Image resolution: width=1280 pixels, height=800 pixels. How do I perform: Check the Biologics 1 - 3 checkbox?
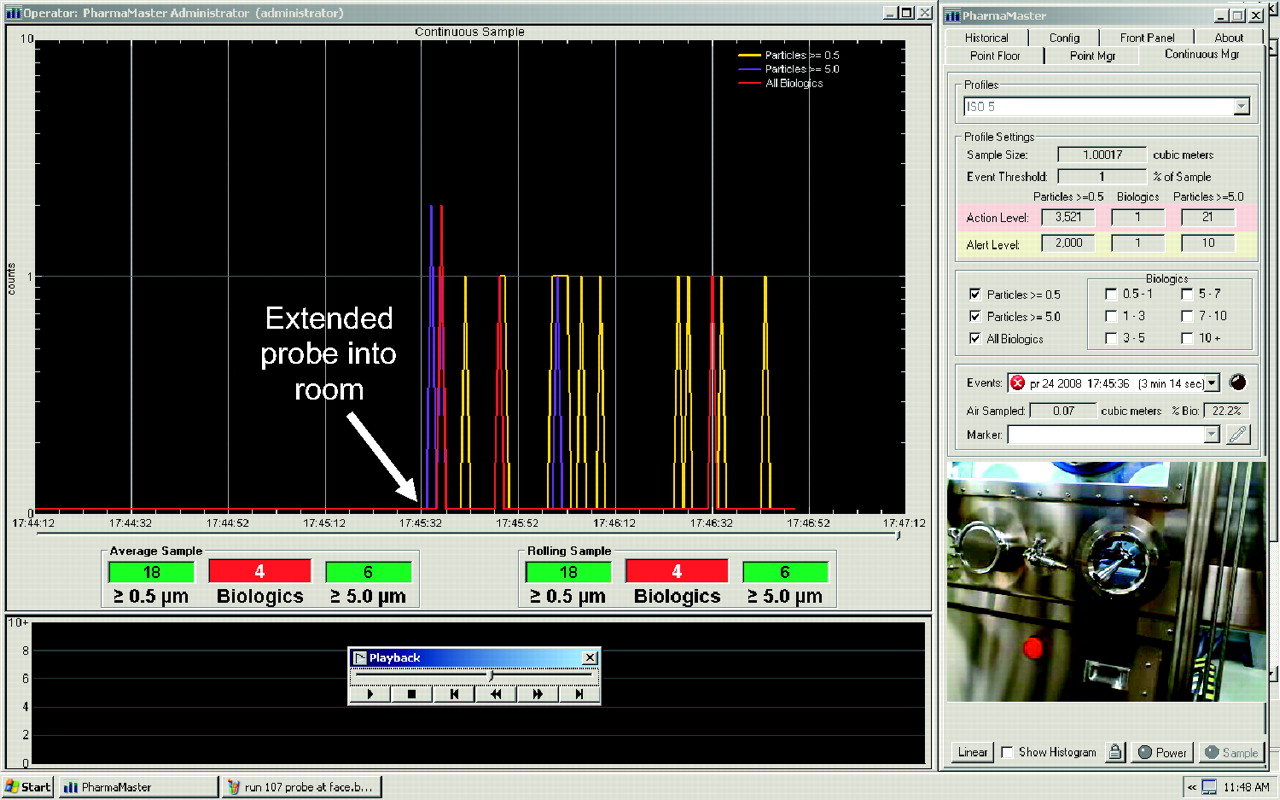pos(1110,316)
